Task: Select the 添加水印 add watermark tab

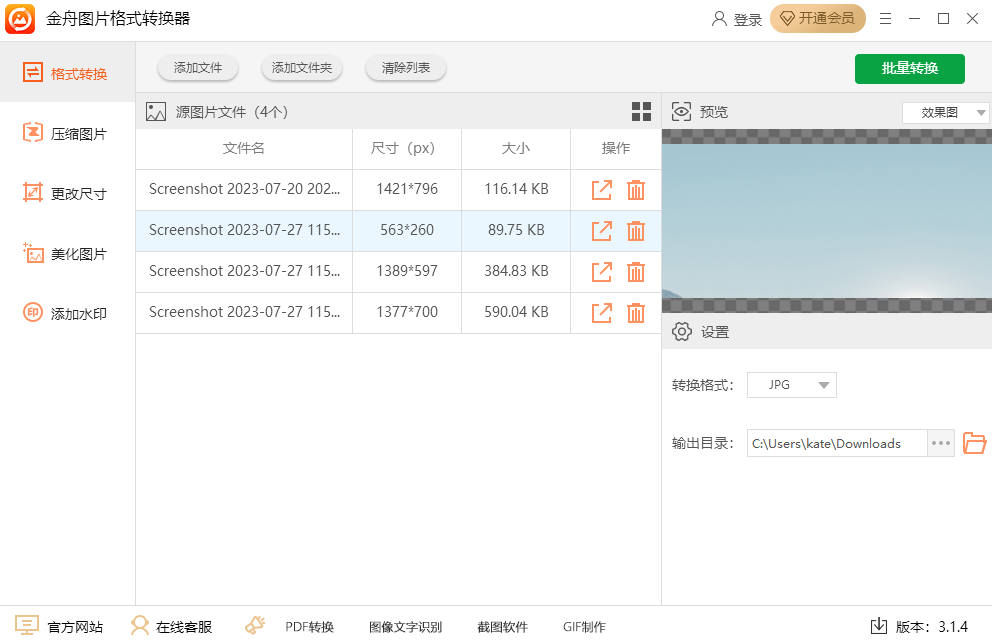Action: (x=66, y=313)
